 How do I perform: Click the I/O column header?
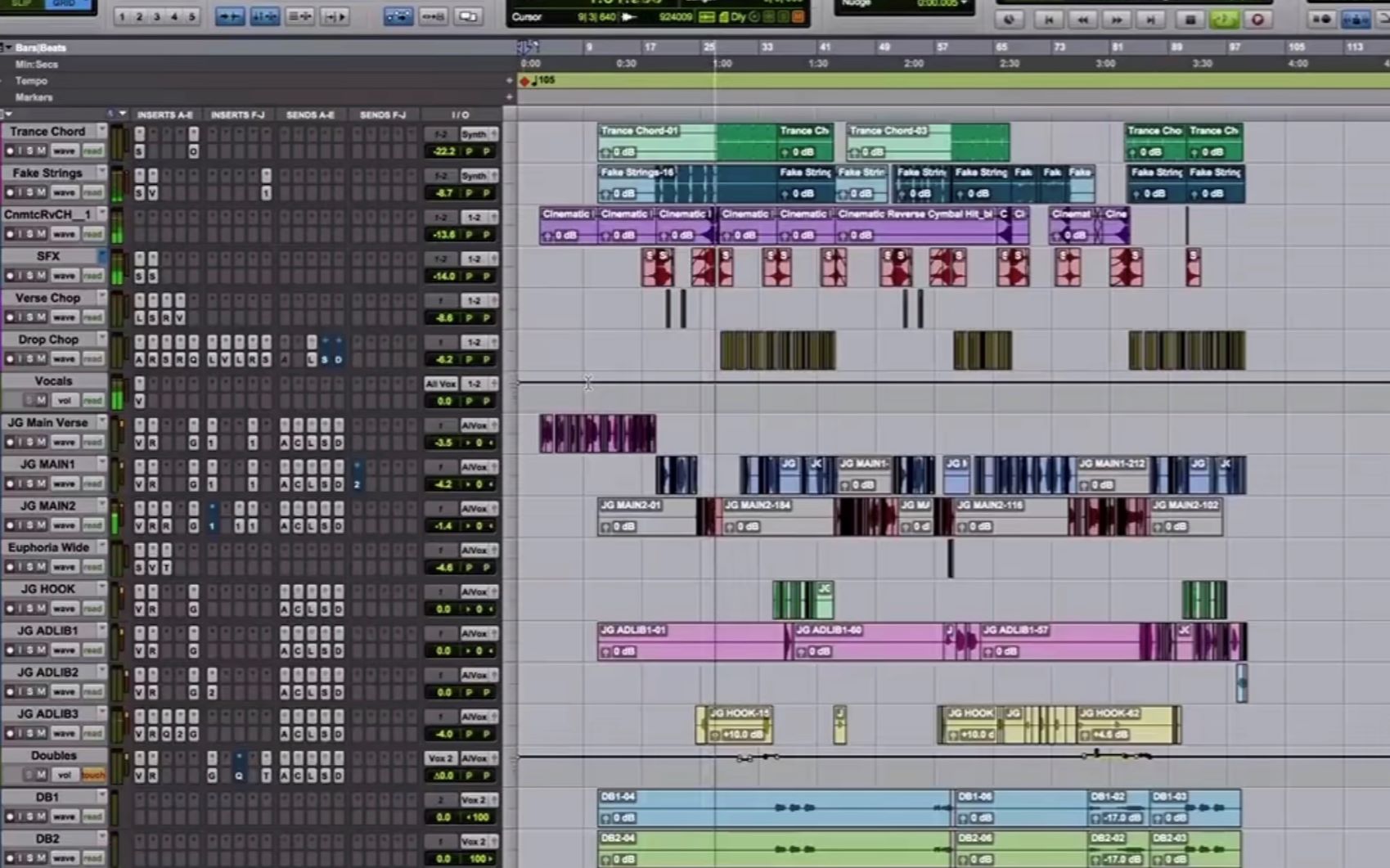[x=461, y=115]
